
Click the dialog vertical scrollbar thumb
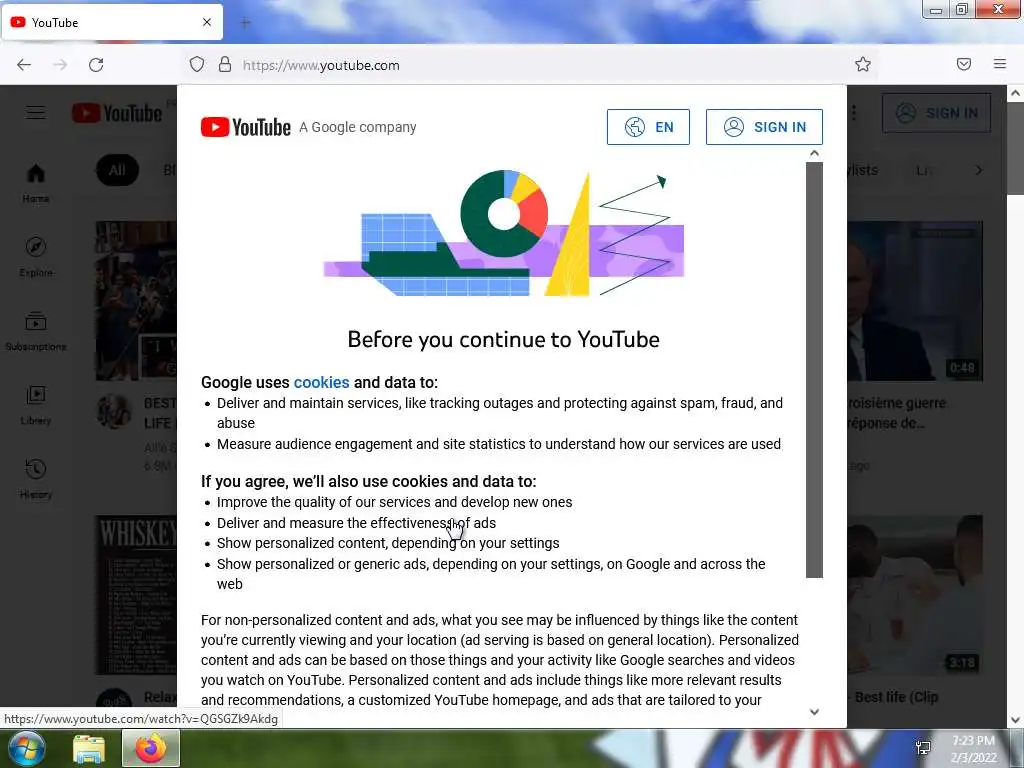tap(814, 370)
